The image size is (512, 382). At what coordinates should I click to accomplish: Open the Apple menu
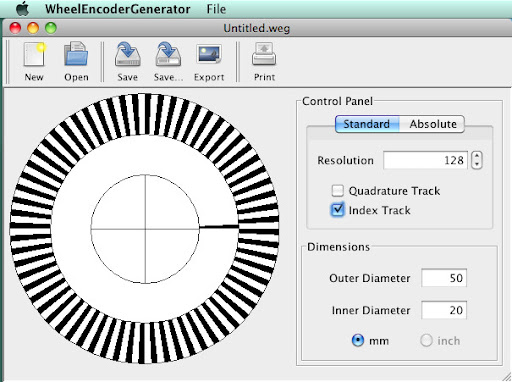[23, 9]
